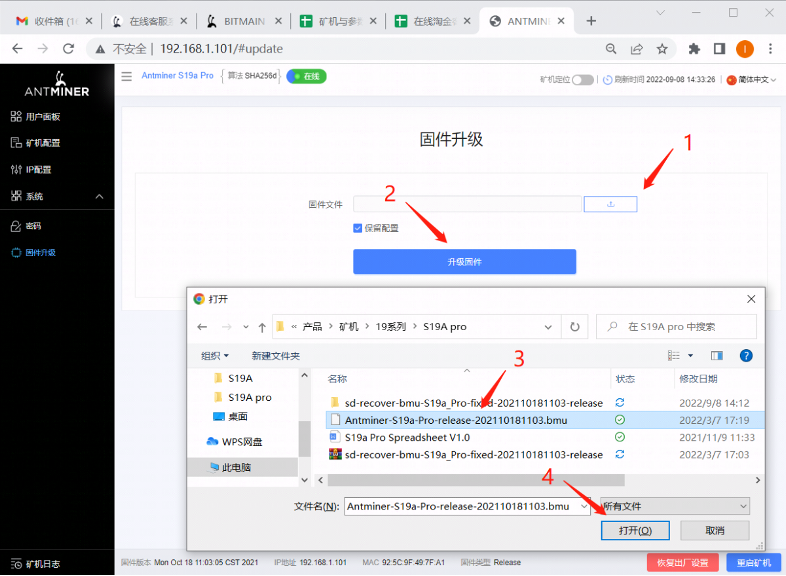The image size is (786, 576).
Task: Click 新建文件夹 in the dialog toolbar
Action: click(276, 356)
